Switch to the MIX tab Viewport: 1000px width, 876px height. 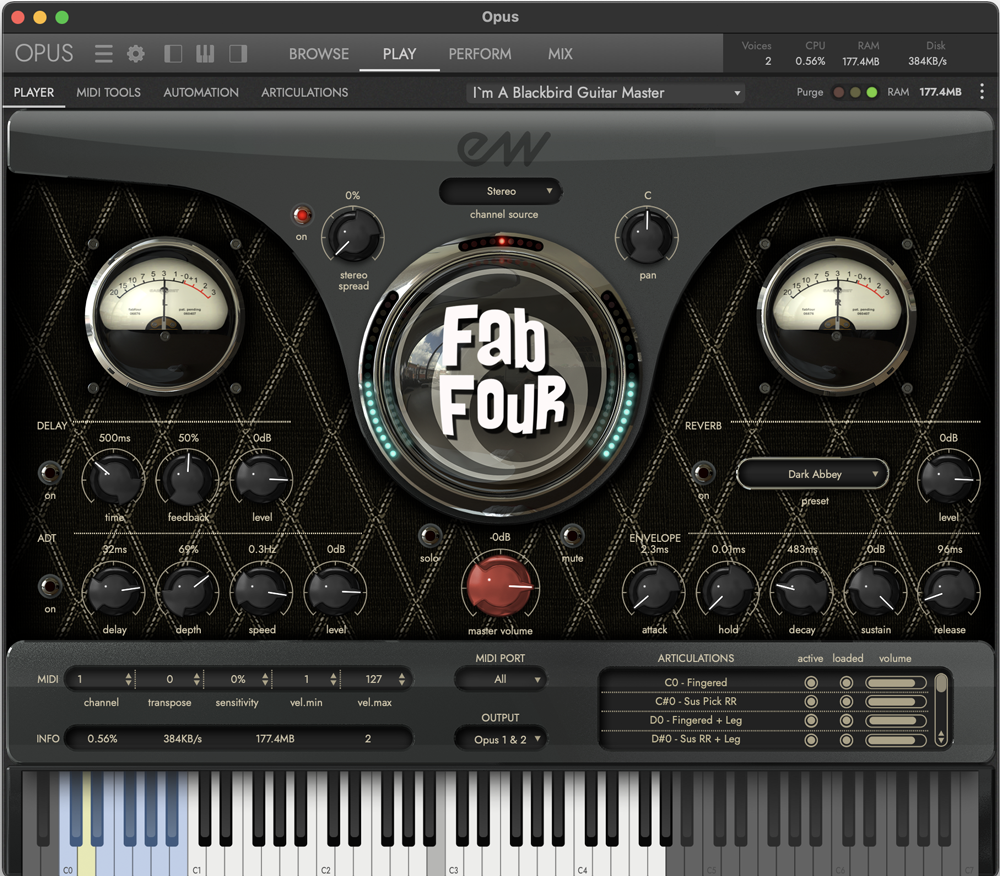pyautogui.click(x=559, y=54)
